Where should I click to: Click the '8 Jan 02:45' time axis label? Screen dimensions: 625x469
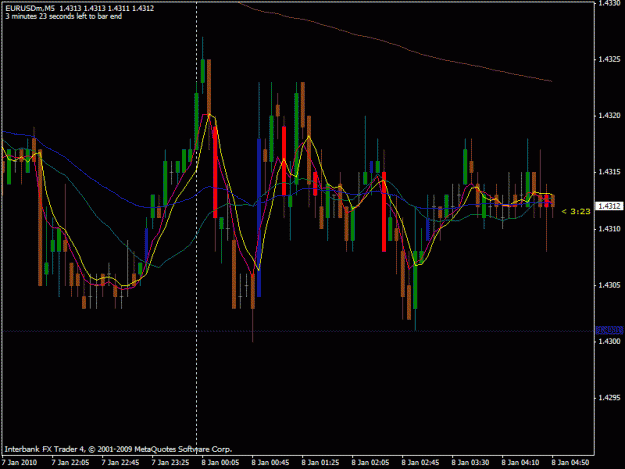tap(421, 463)
